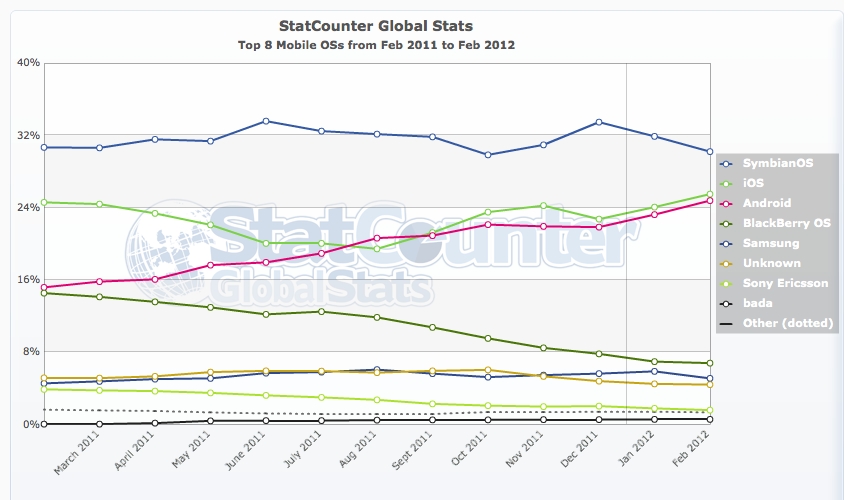Click the bada legend marker icon
The image size is (854, 500).
tap(727, 303)
